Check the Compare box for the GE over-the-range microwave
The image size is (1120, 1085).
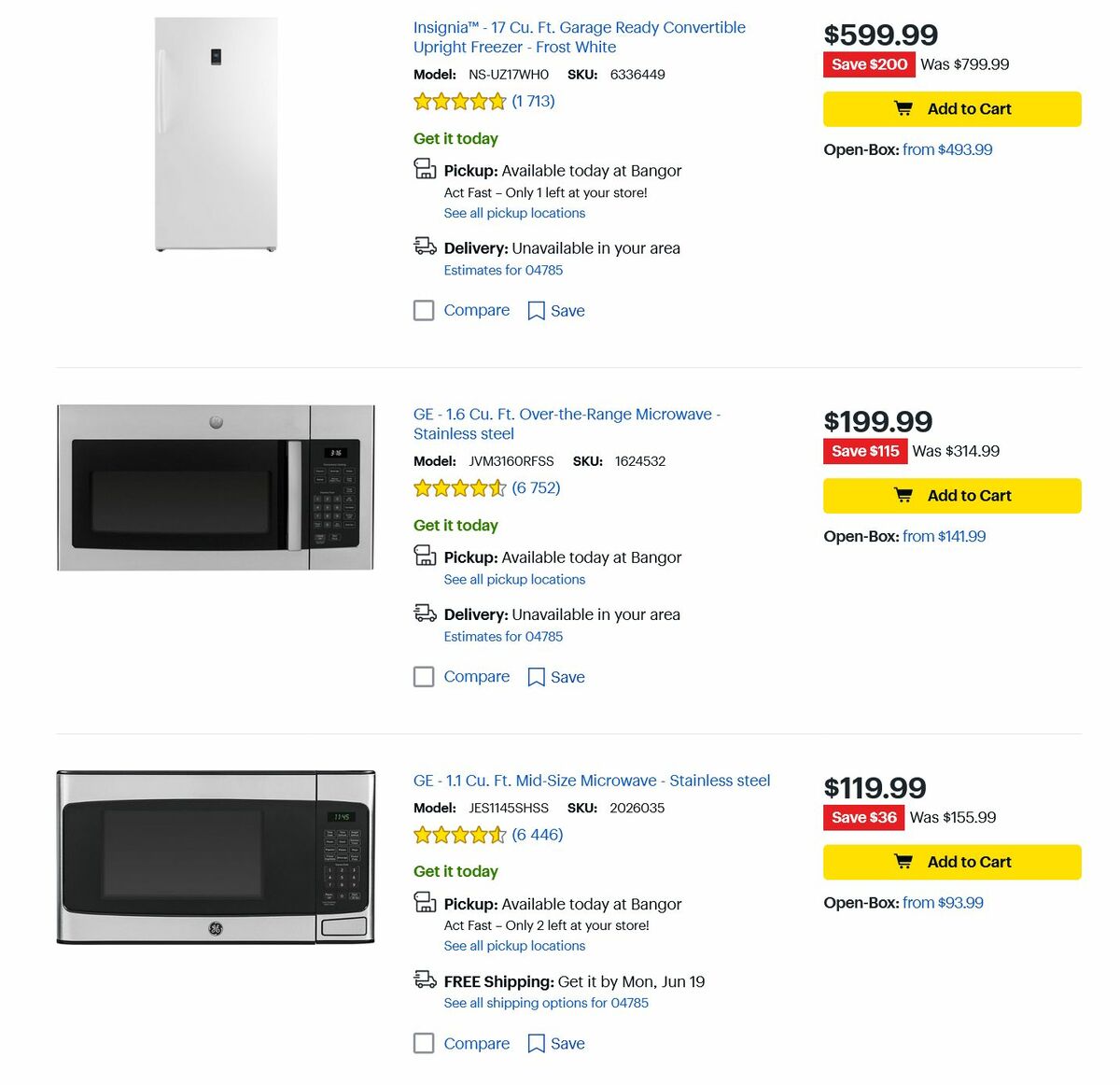pos(424,676)
